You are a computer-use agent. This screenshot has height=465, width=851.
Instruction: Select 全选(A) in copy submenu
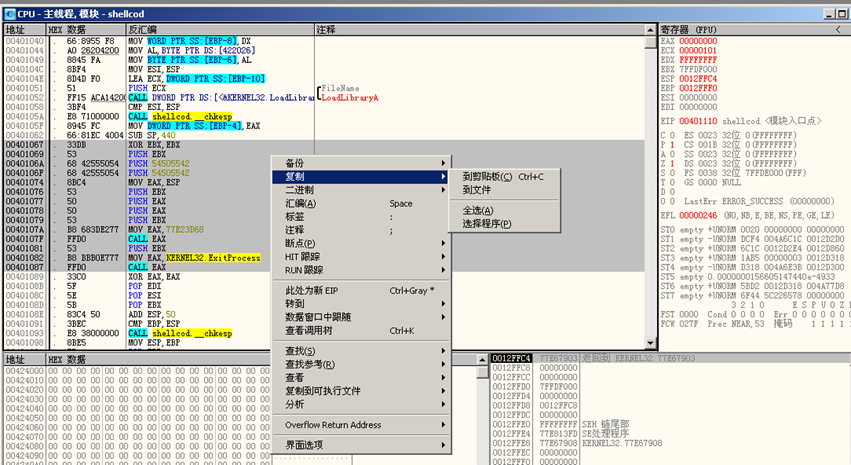pos(505,210)
